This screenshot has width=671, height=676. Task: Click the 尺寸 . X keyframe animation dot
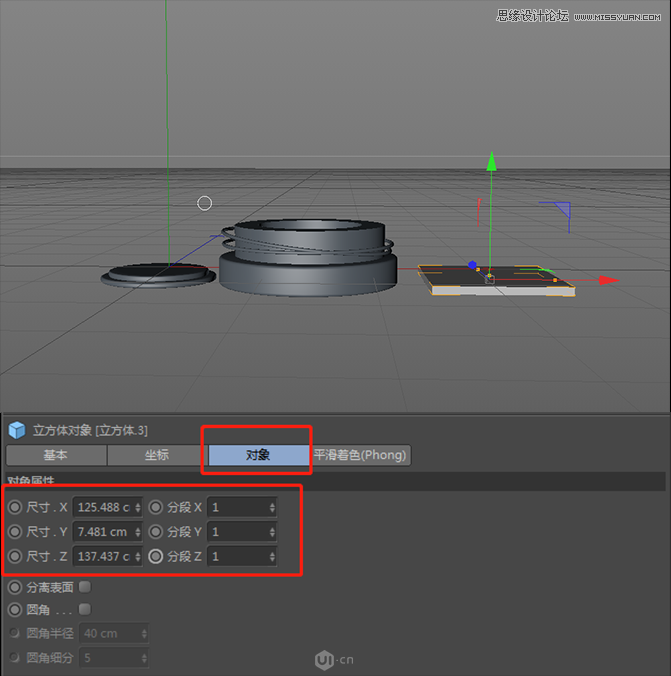coord(15,507)
